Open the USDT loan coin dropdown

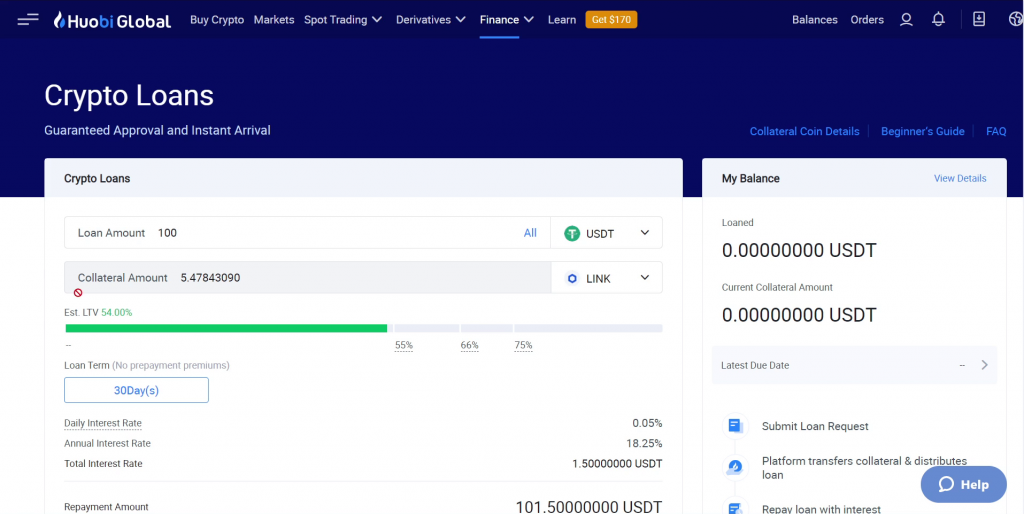coord(606,233)
